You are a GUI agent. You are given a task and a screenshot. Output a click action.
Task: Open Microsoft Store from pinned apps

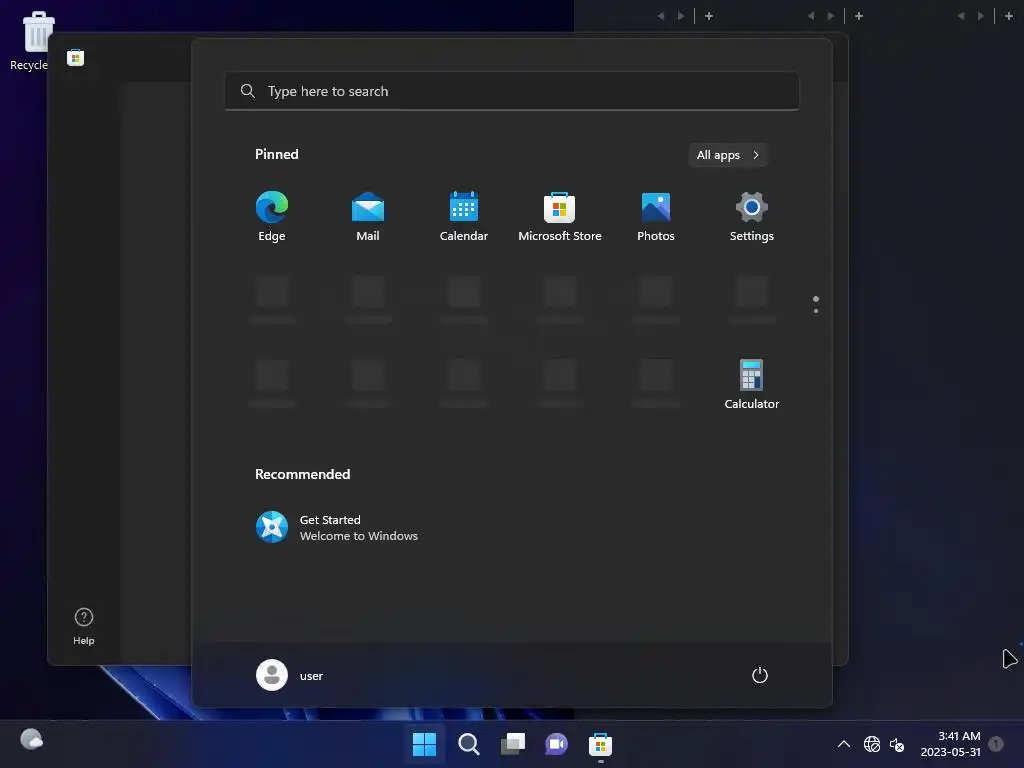pyautogui.click(x=560, y=217)
